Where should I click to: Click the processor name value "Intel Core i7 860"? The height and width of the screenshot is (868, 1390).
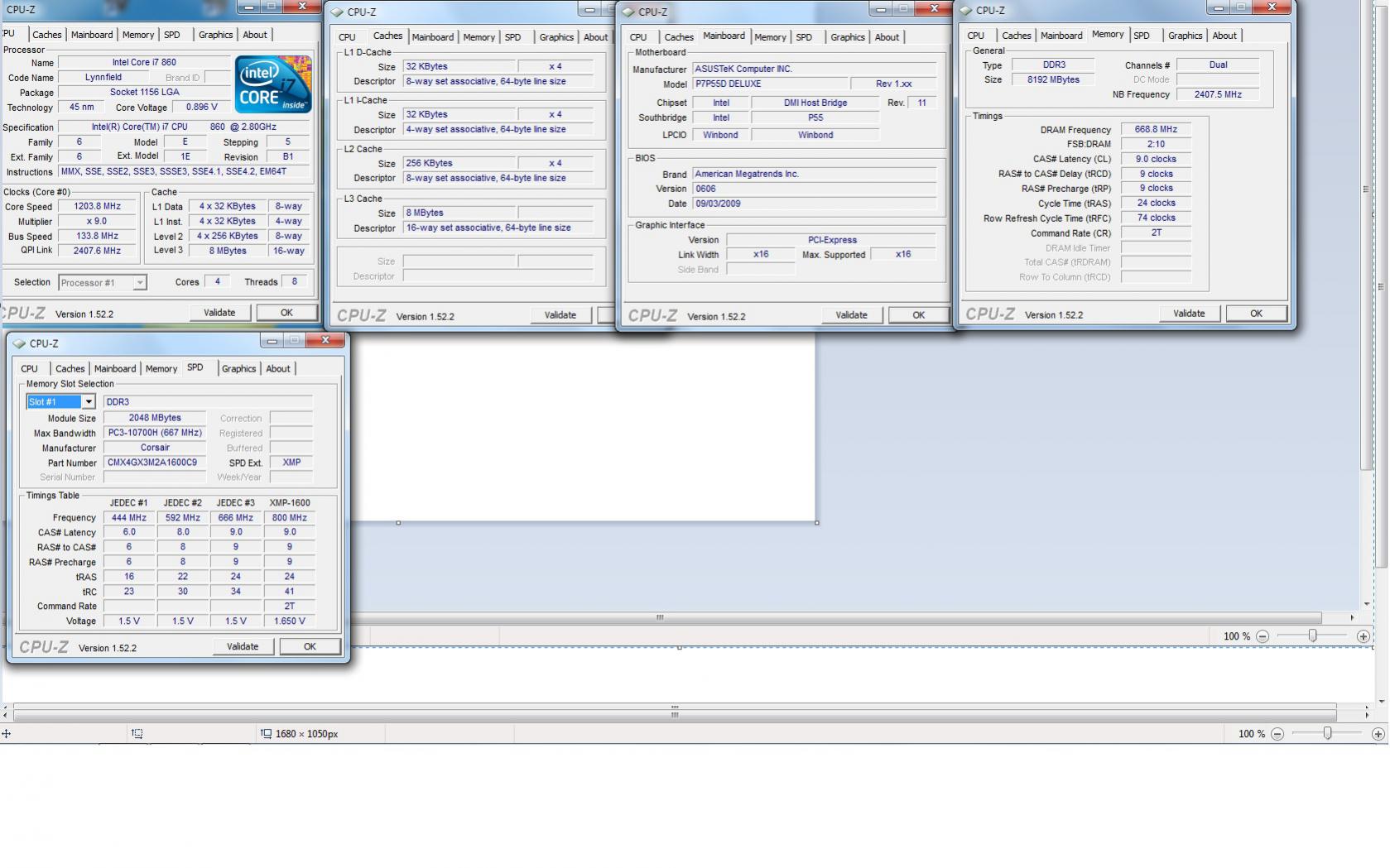tap(144, 62)
